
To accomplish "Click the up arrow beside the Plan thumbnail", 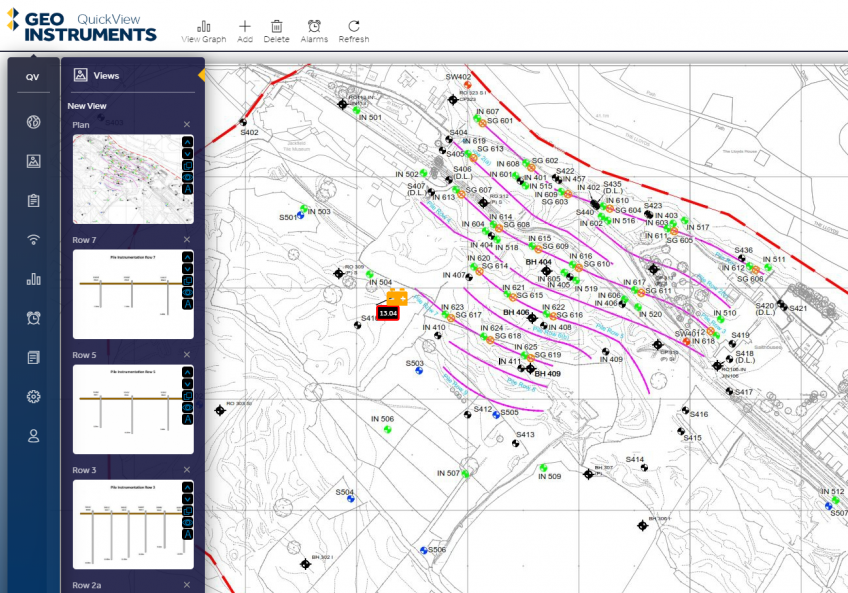I will click(187, 142).
